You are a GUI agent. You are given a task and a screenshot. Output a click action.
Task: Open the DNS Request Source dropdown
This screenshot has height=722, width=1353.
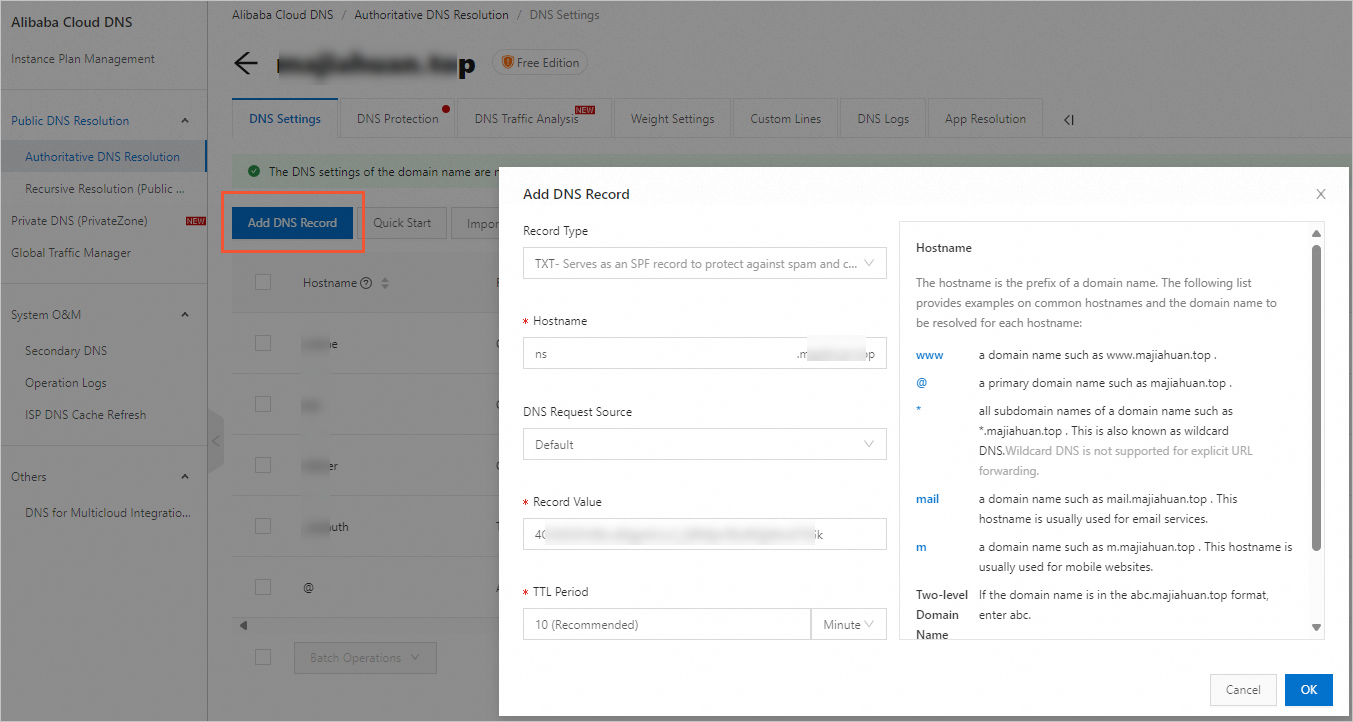click(704, 443)
